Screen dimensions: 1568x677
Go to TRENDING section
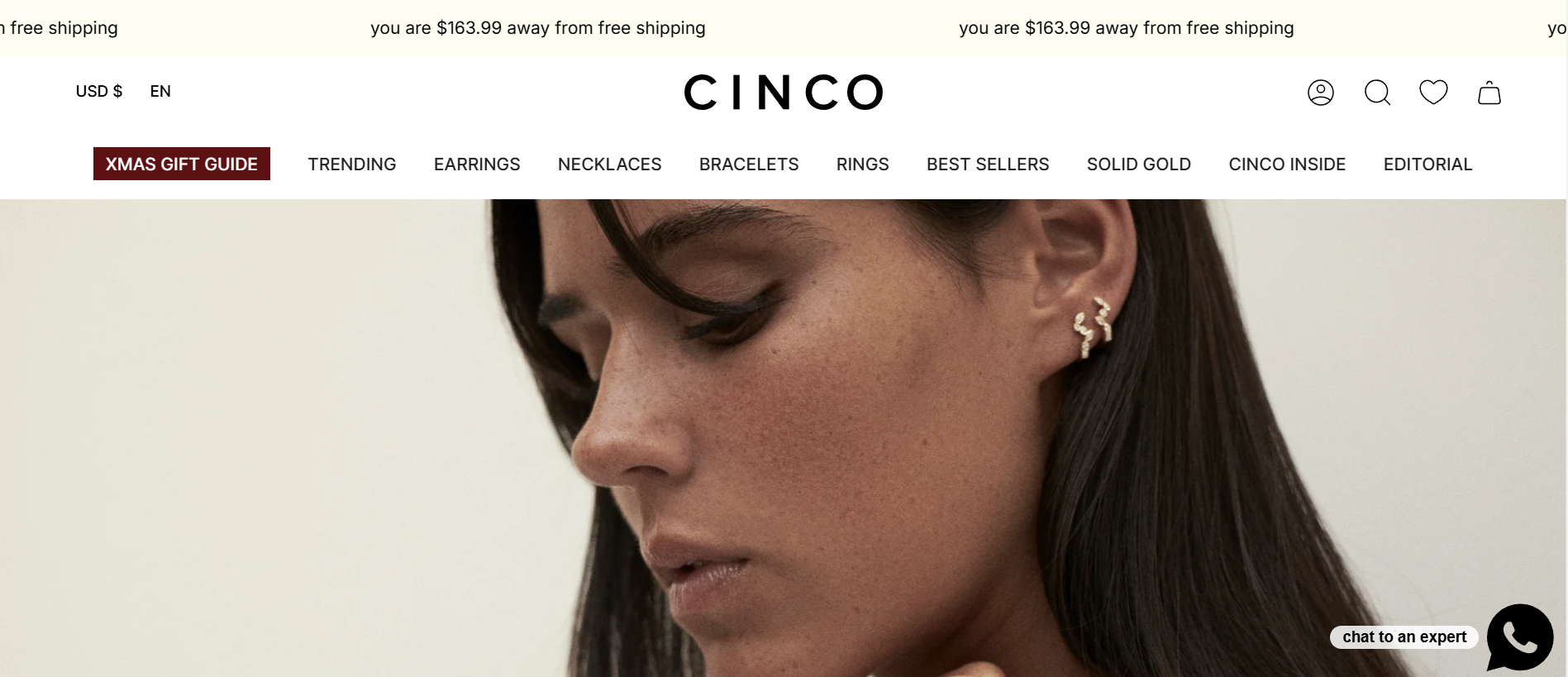click(x=352, y=164)
